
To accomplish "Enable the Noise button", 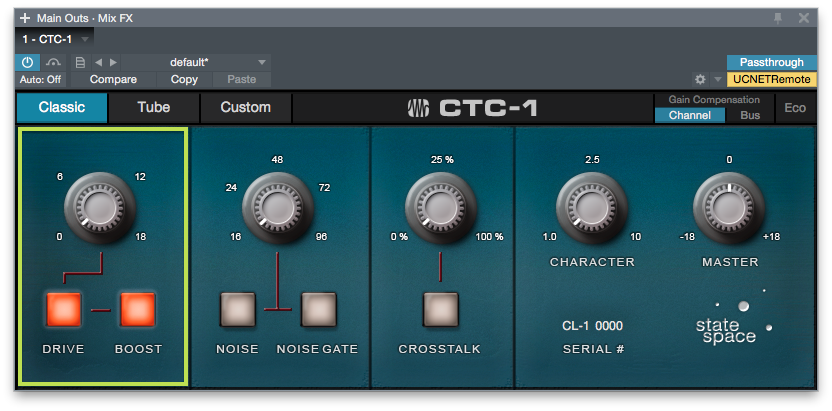I will pyautogui.click(x=238, y=310).
